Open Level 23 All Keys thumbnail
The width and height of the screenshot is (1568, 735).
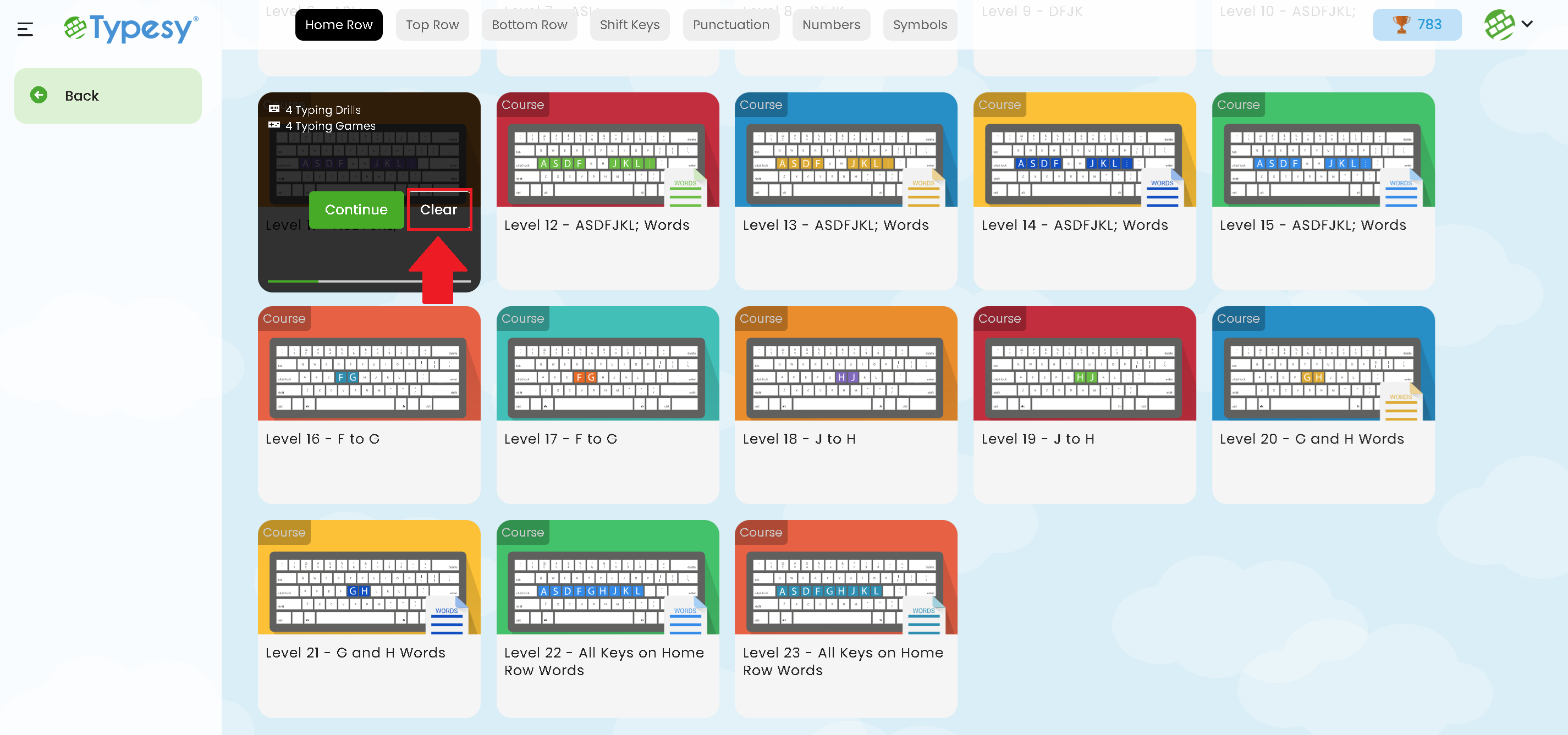click(845, 577)
